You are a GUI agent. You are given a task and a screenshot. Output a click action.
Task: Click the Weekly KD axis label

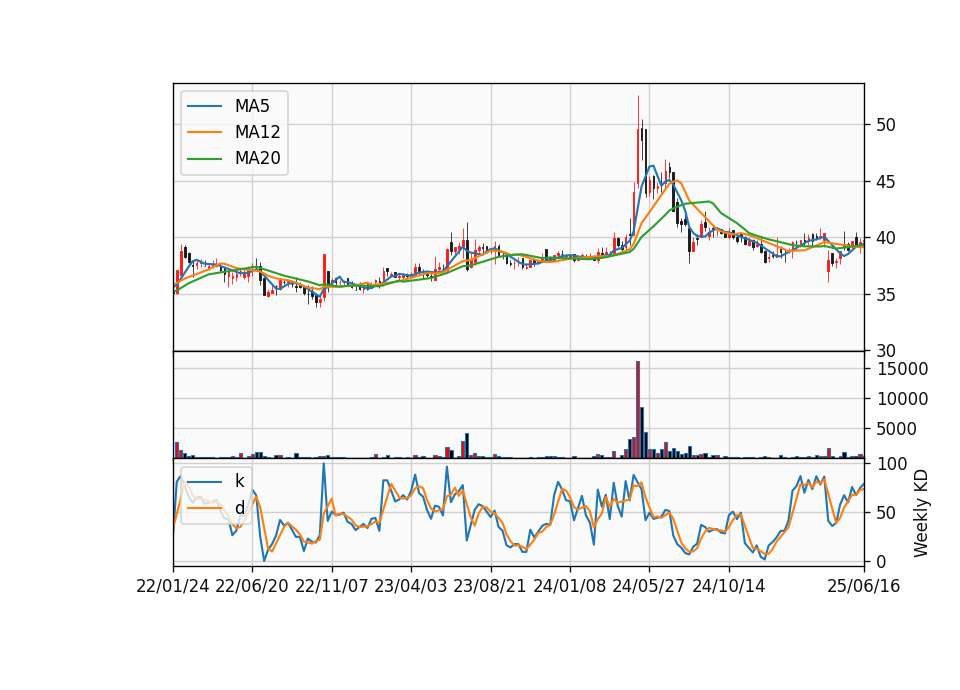pyautogui.click(x=921, y=514)
